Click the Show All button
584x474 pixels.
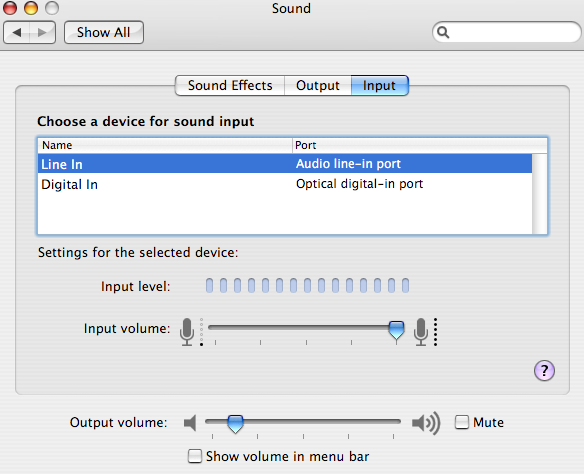pyautogui.click(x=104, y=32)
